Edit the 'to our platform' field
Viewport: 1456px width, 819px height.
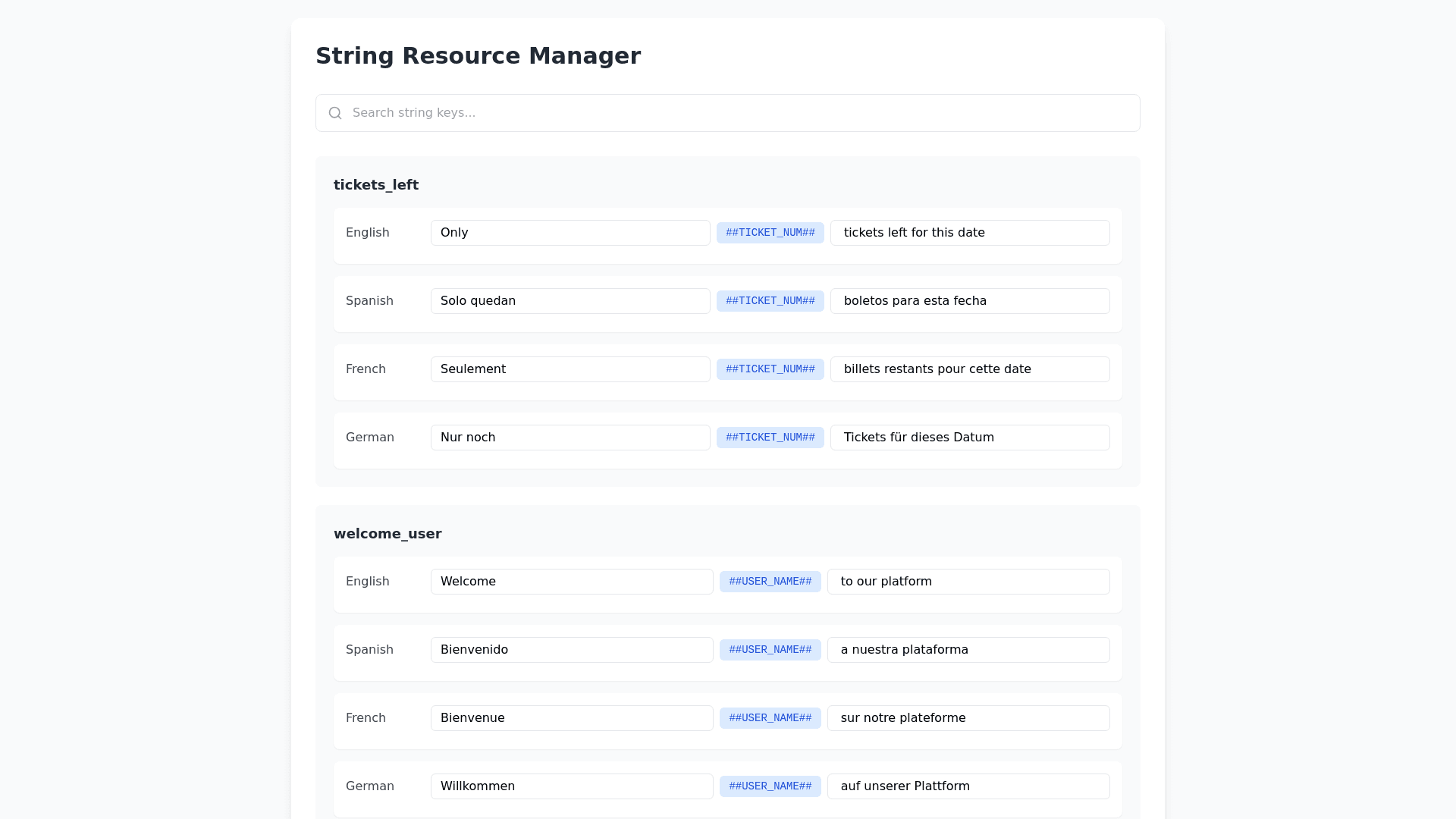[x=968, y=582]
